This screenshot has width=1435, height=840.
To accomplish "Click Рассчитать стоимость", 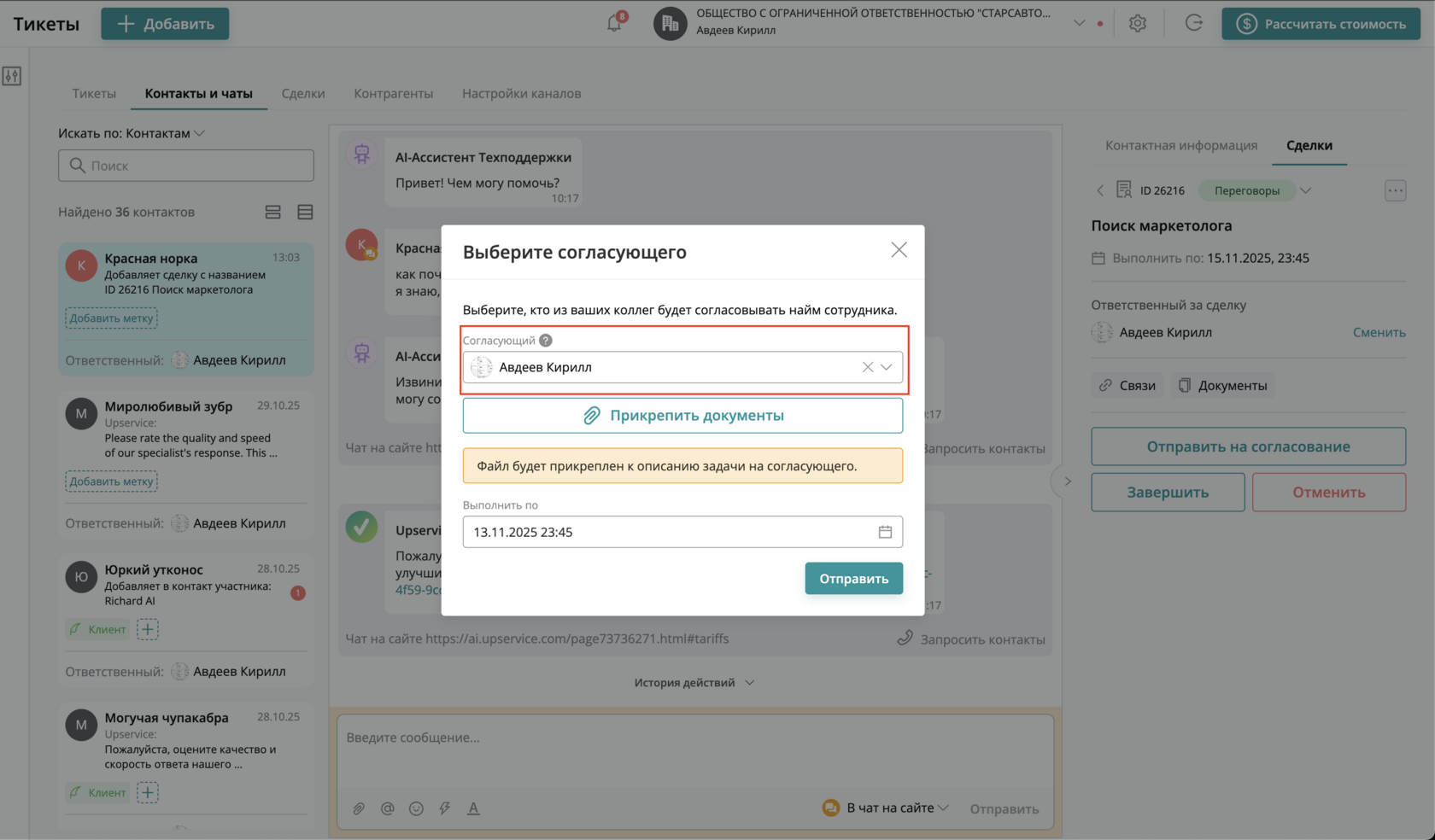I will [x=1321, y=24].
